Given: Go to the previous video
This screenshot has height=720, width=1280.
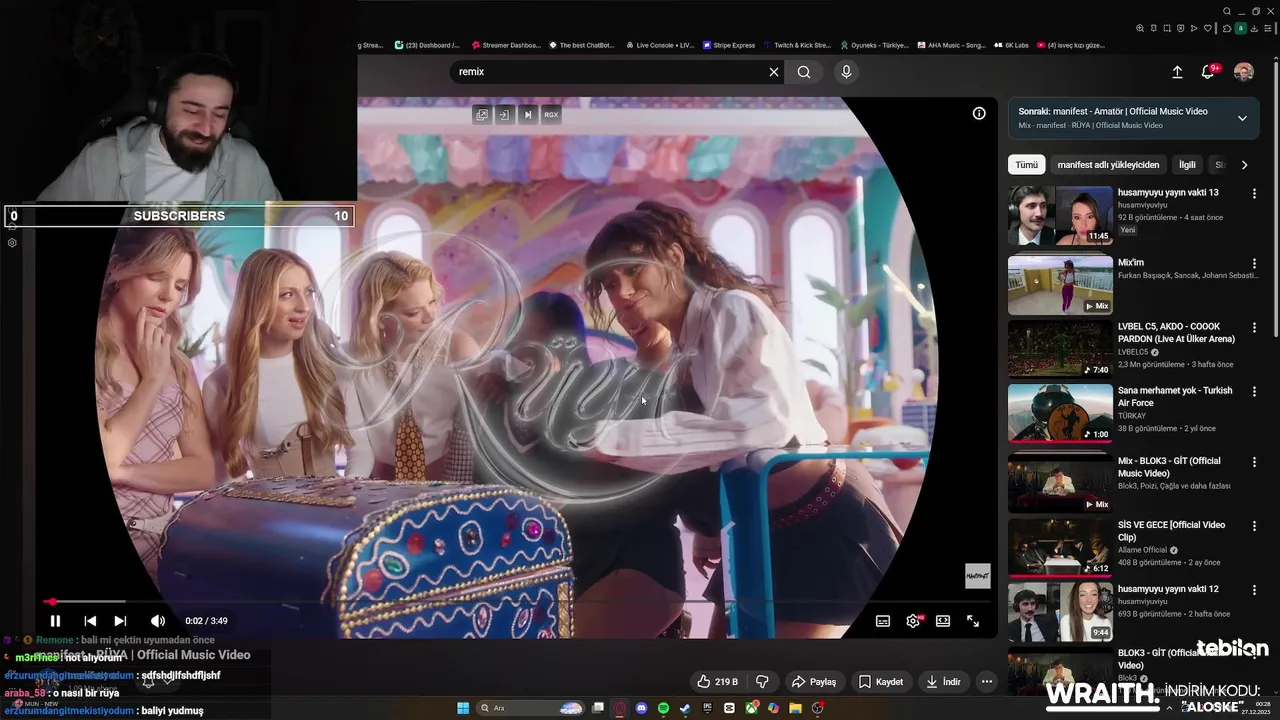Looking at the screenshot, I should [89, 621].
